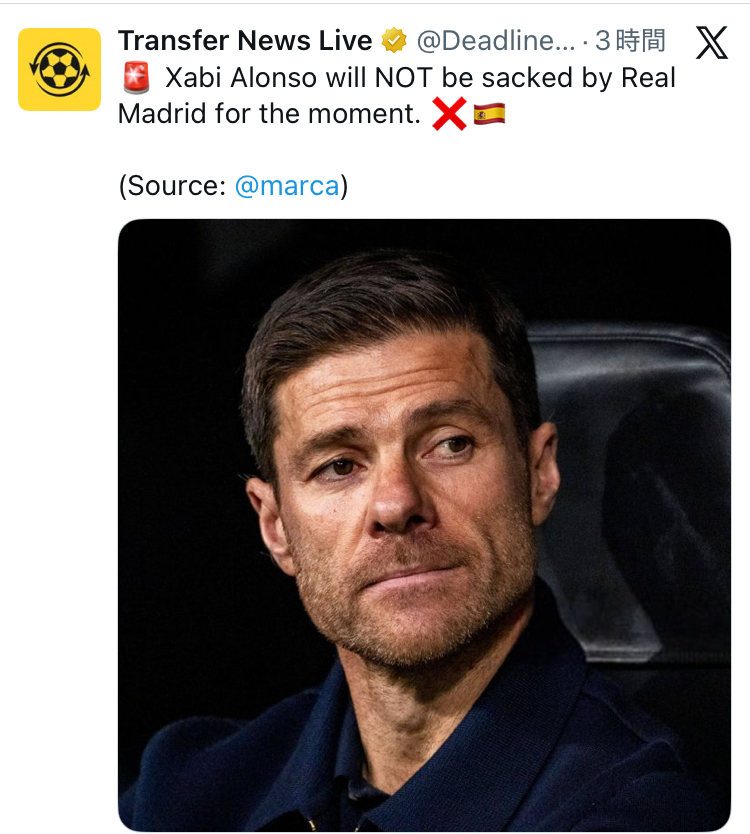Click the "(Source:" text
The image size is (750, 834).
(x=172, y=186)
